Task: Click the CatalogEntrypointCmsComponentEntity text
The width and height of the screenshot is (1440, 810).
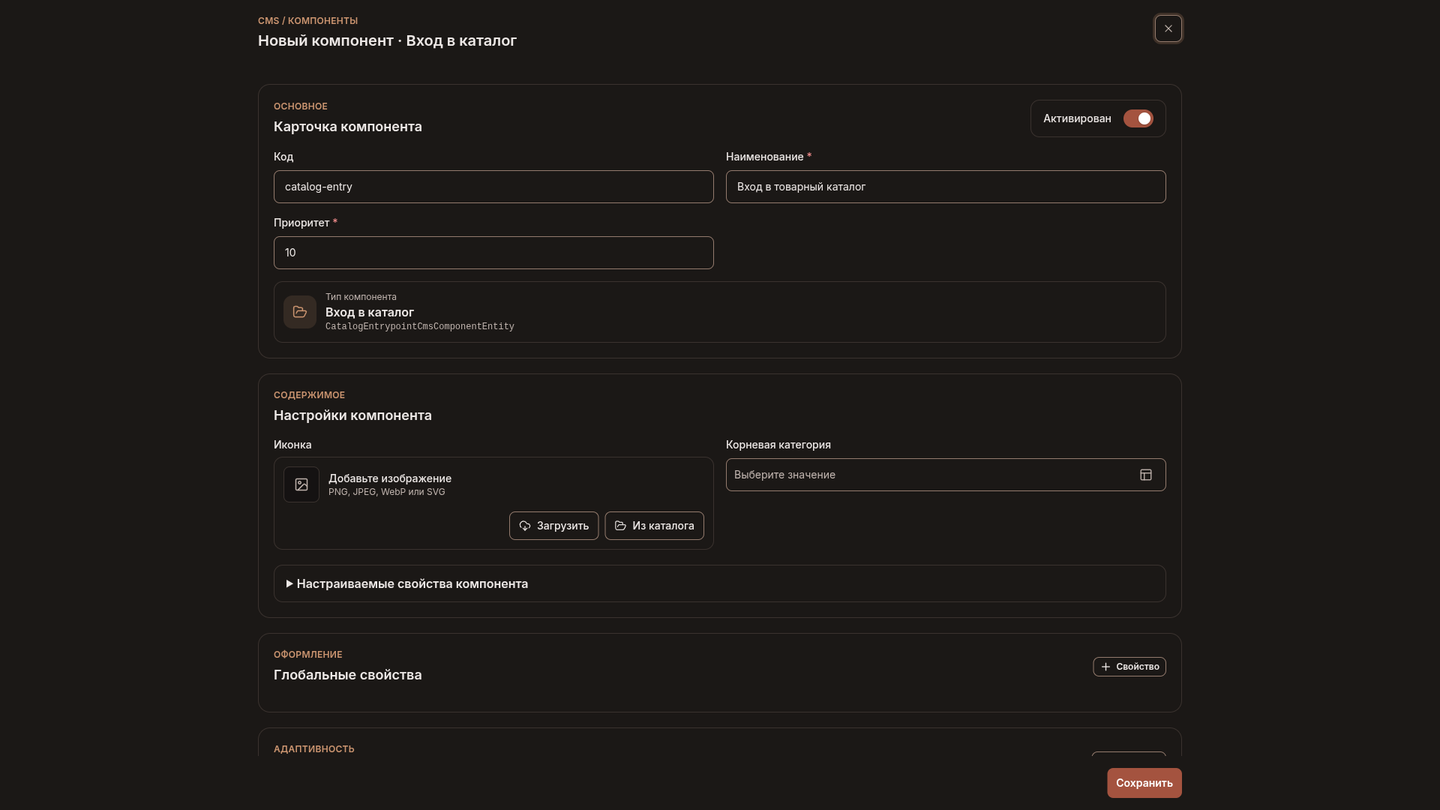Action: pos(420,327)
